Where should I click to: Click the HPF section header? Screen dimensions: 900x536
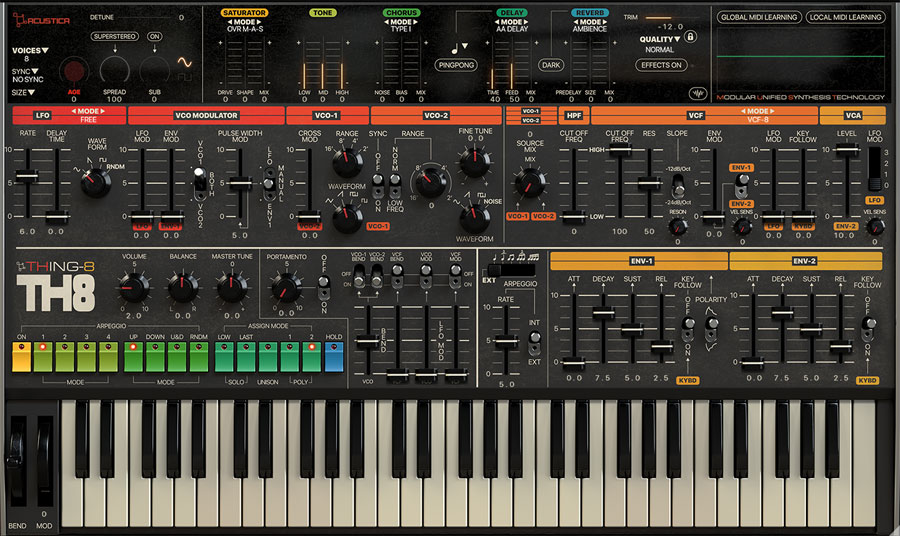pos(573,115)
